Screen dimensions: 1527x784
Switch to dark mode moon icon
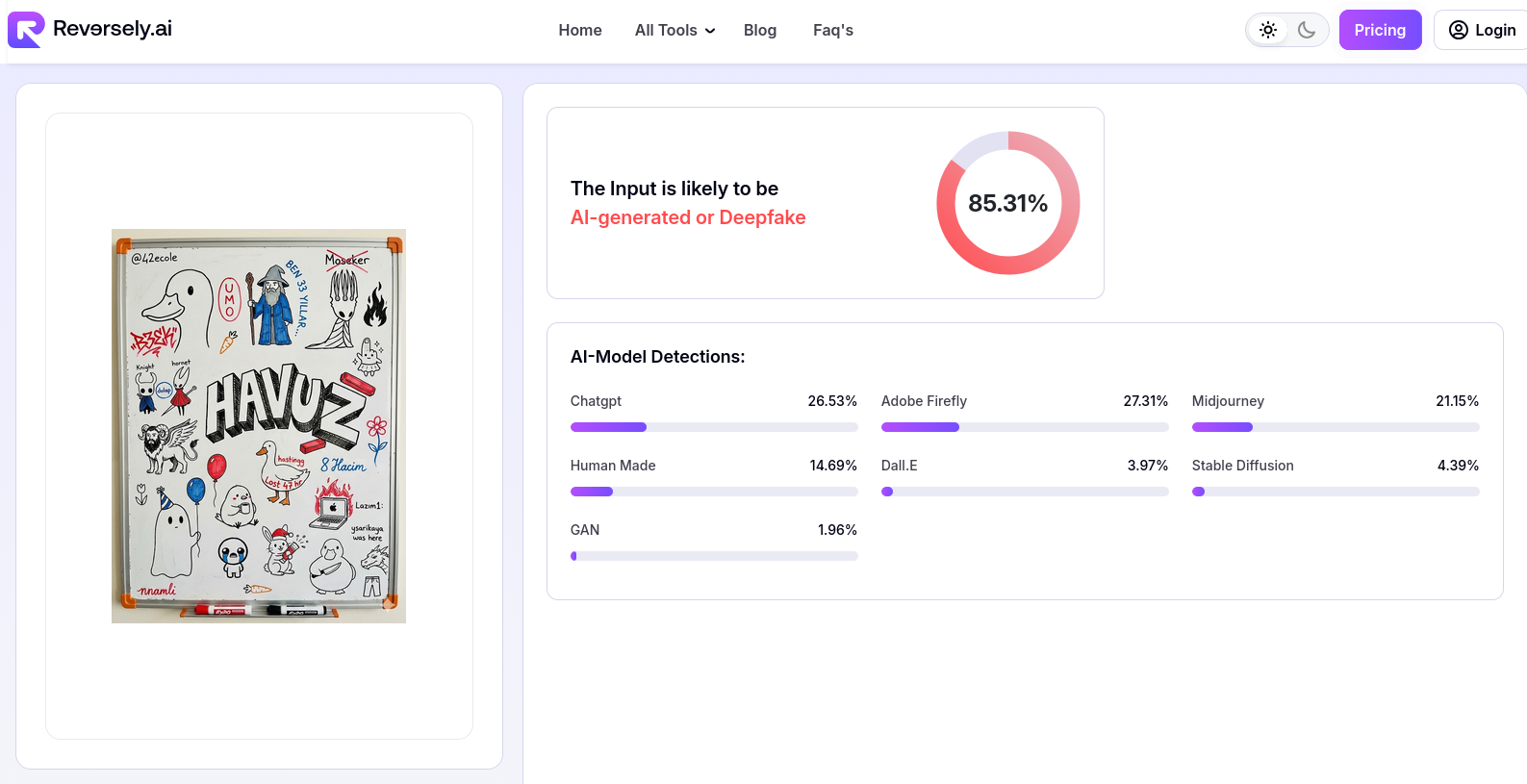click(x=1306, y=30)
